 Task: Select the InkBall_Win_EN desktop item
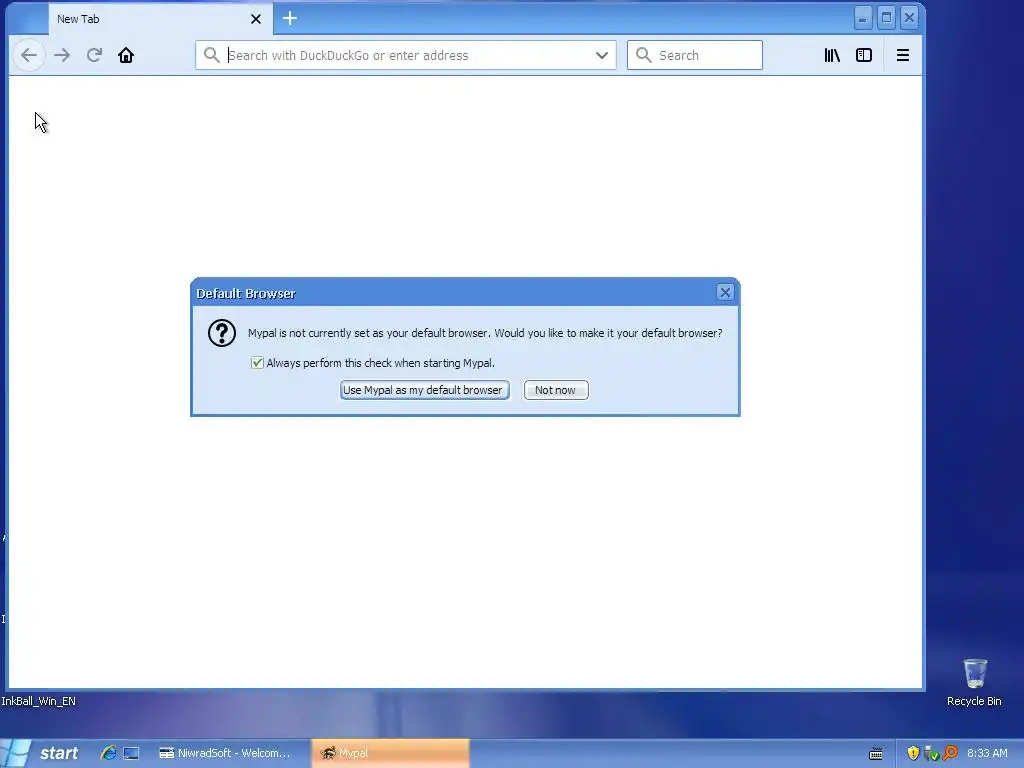(38, 701)
